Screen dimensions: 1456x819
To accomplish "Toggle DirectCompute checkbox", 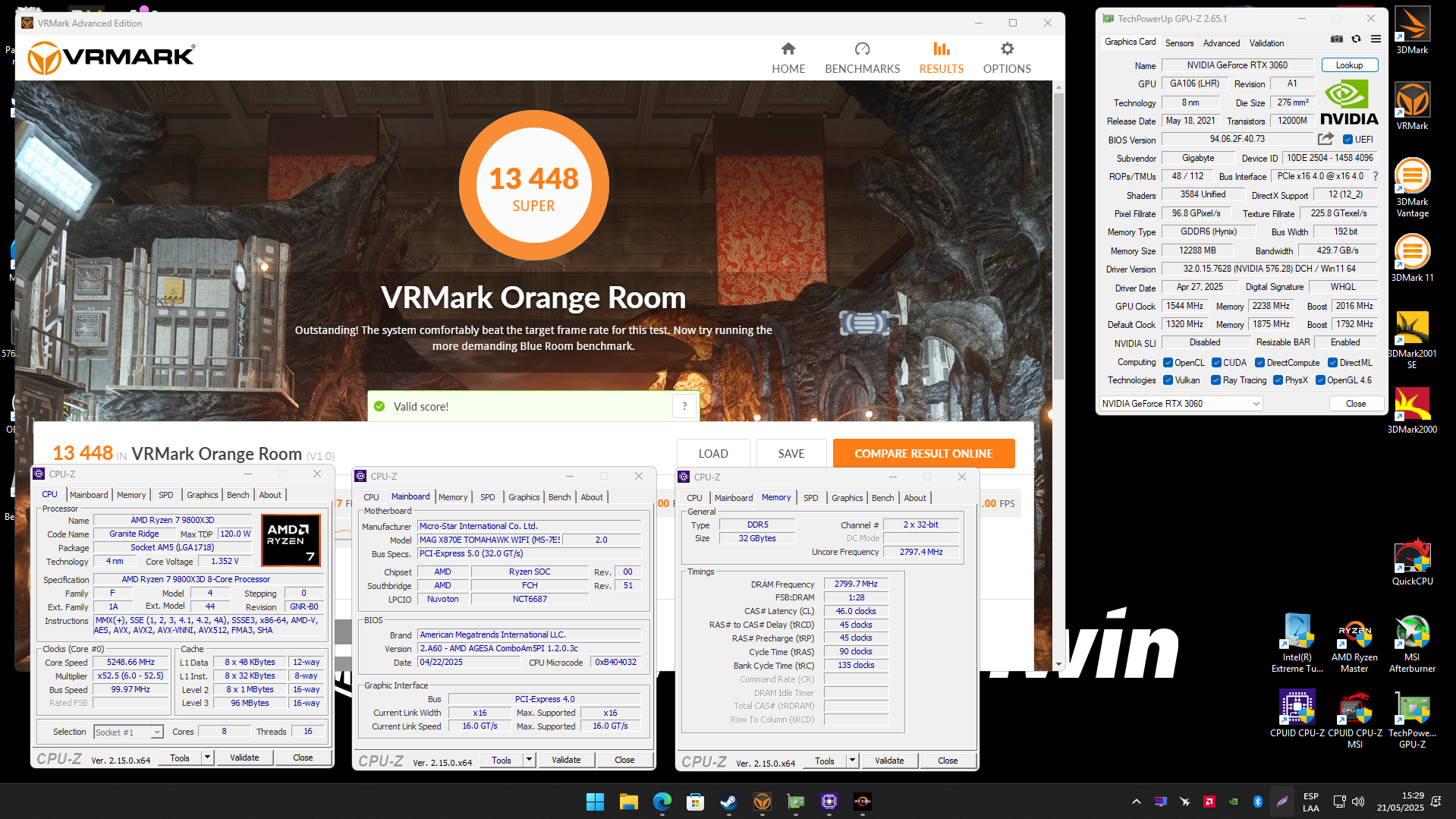I will [x=1259, y=363].
